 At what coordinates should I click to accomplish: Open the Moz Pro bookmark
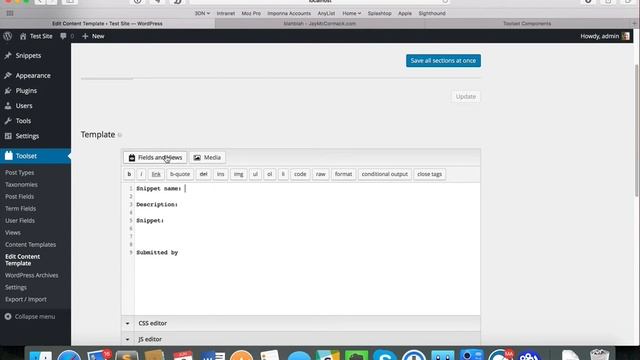pyautogui.click(x=251, y=13)
